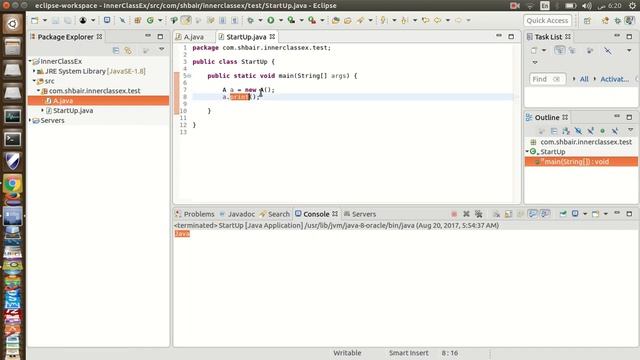
Task: Toggle Categorized view in Task List
Action: 559,50
